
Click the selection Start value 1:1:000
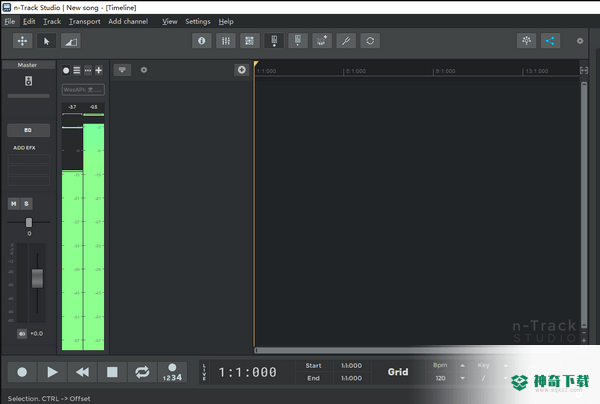click(x=351, y=366)
